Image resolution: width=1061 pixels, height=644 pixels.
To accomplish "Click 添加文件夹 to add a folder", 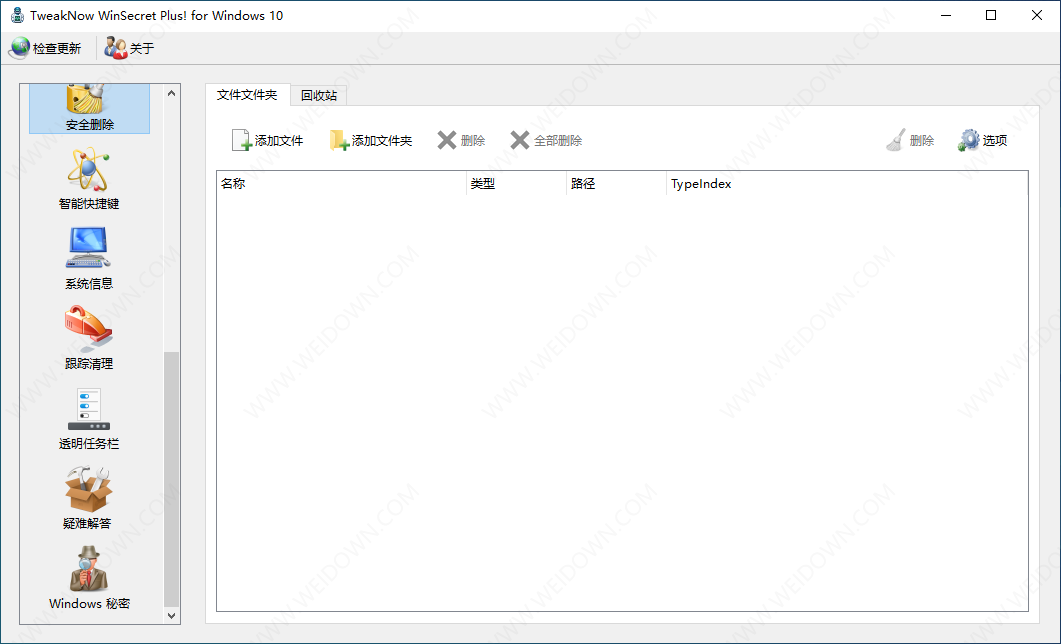I will (x=371, y=141).
